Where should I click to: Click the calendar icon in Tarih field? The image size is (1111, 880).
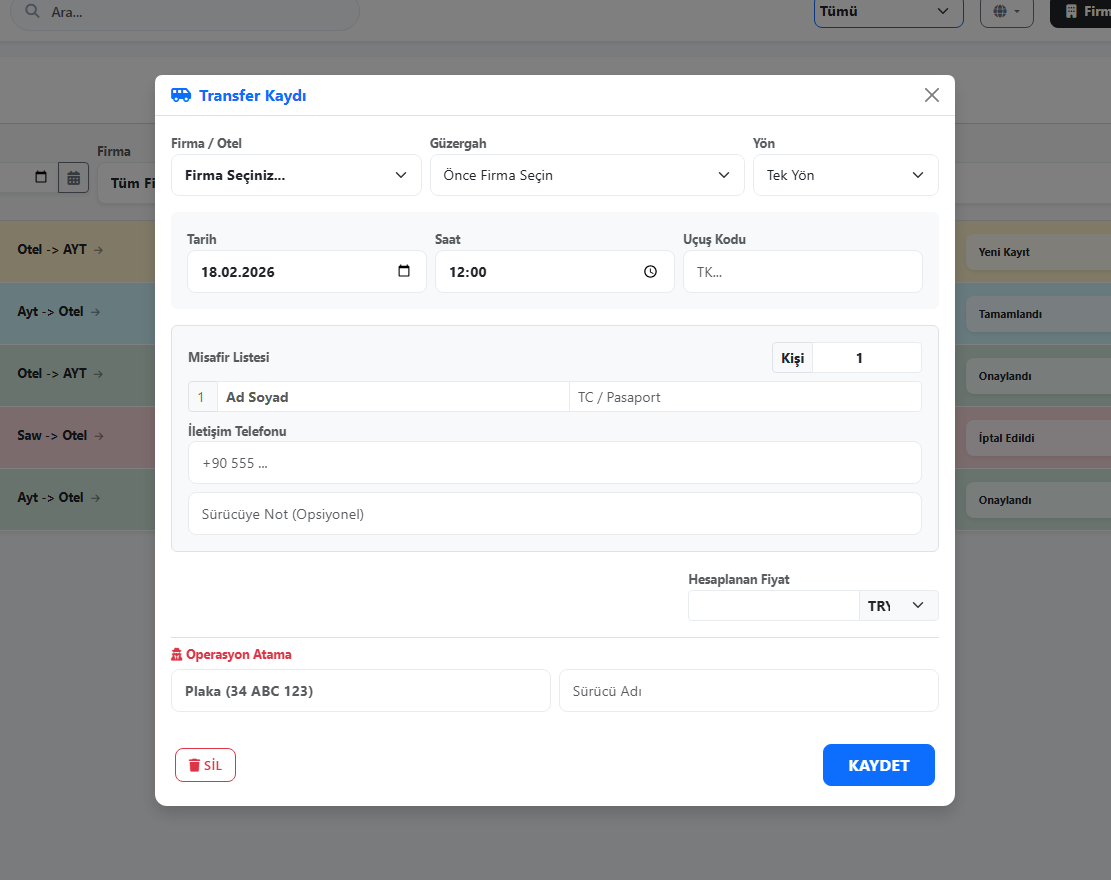point(404,271)
